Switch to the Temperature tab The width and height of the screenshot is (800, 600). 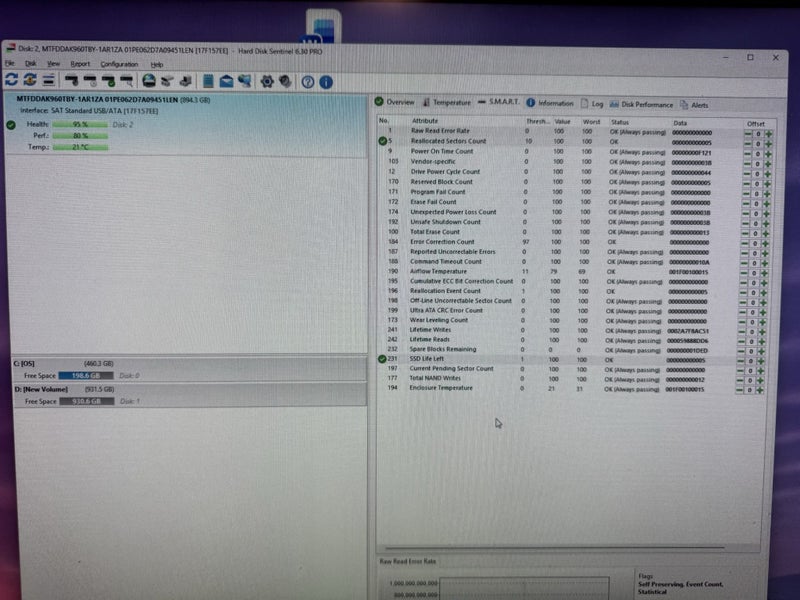[x=446, y=103]
